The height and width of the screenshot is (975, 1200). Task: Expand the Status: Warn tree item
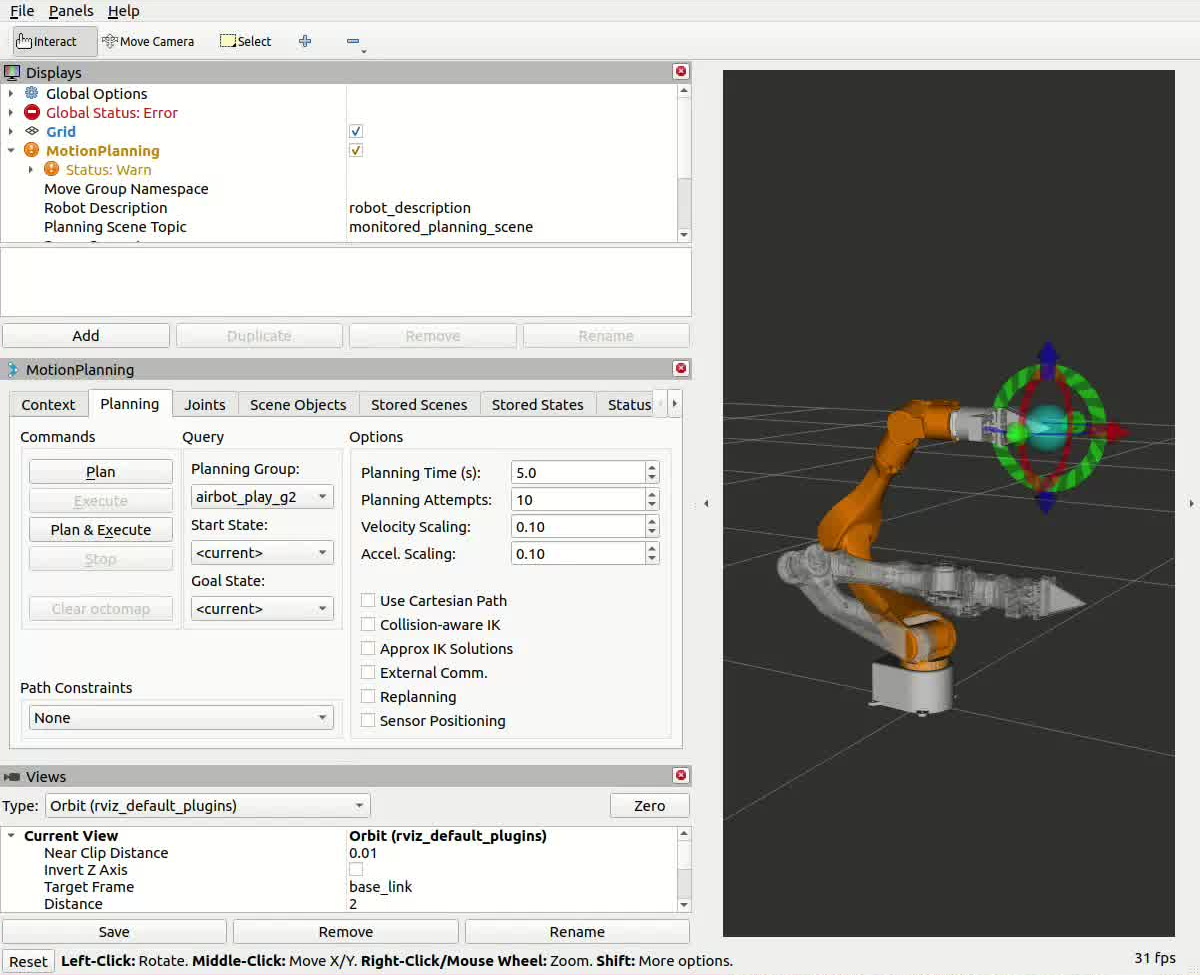pos(31,170)
